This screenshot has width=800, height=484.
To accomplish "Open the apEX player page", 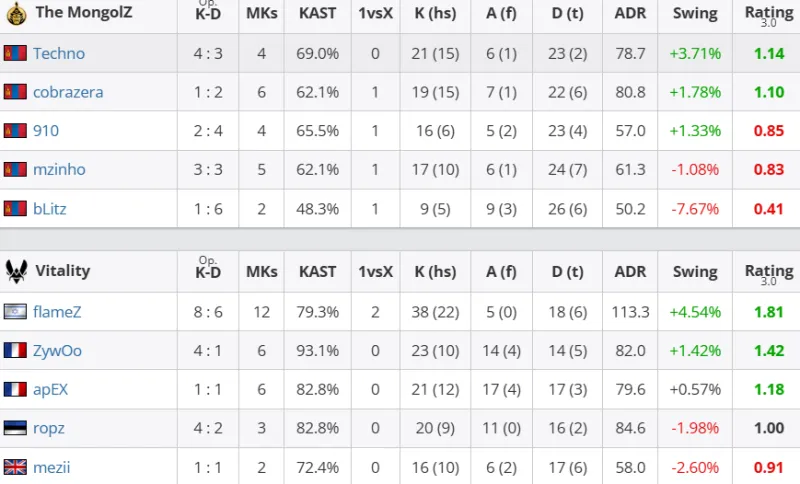I will (x=51, y=389).
